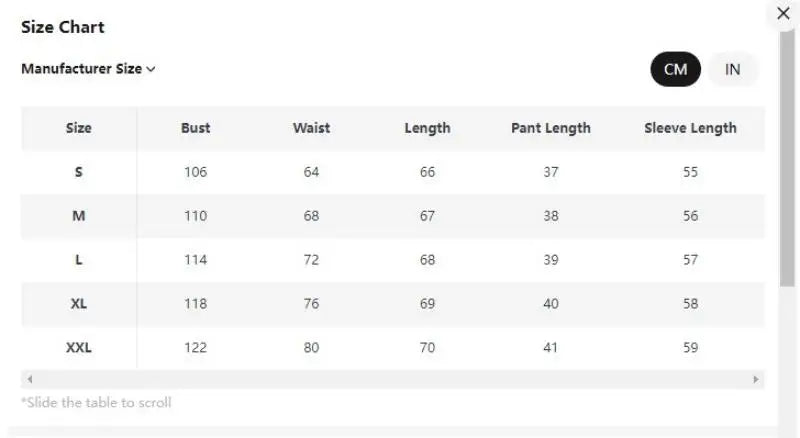Screen dimensions: 800x438
Task: Switch units to IN
Action: (x=733, y=69)
